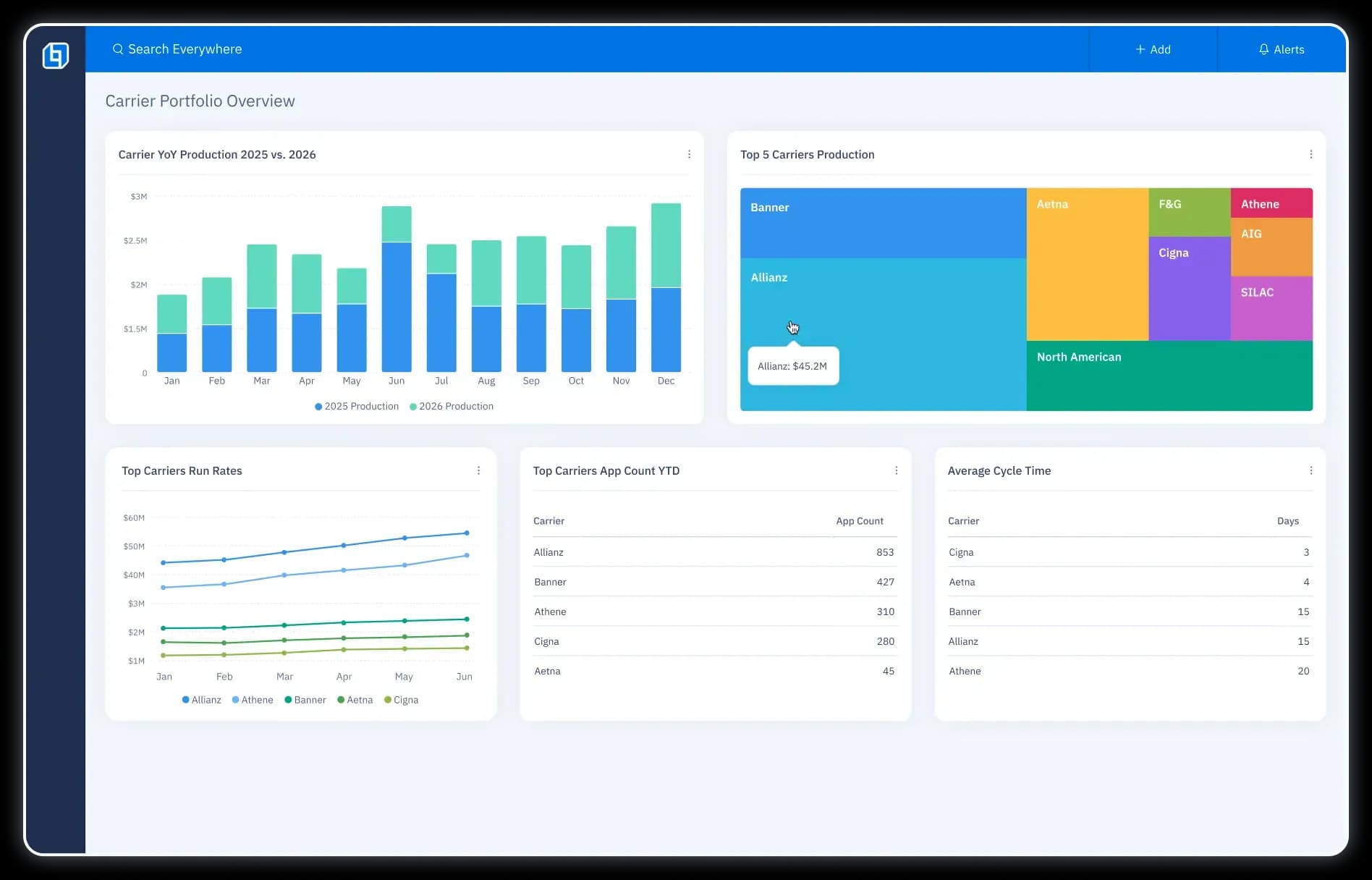Open Top Carriers App Count YTD kebab menu
The width and height of the screenshot is (1372, 880).
click(896, 470)
